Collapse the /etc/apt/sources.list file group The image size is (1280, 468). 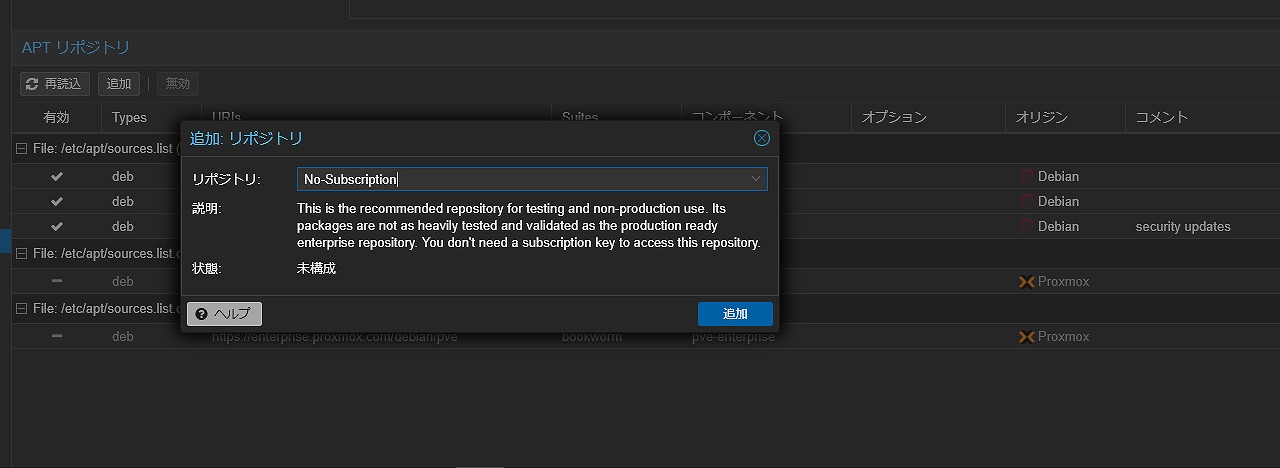point(22,148)
